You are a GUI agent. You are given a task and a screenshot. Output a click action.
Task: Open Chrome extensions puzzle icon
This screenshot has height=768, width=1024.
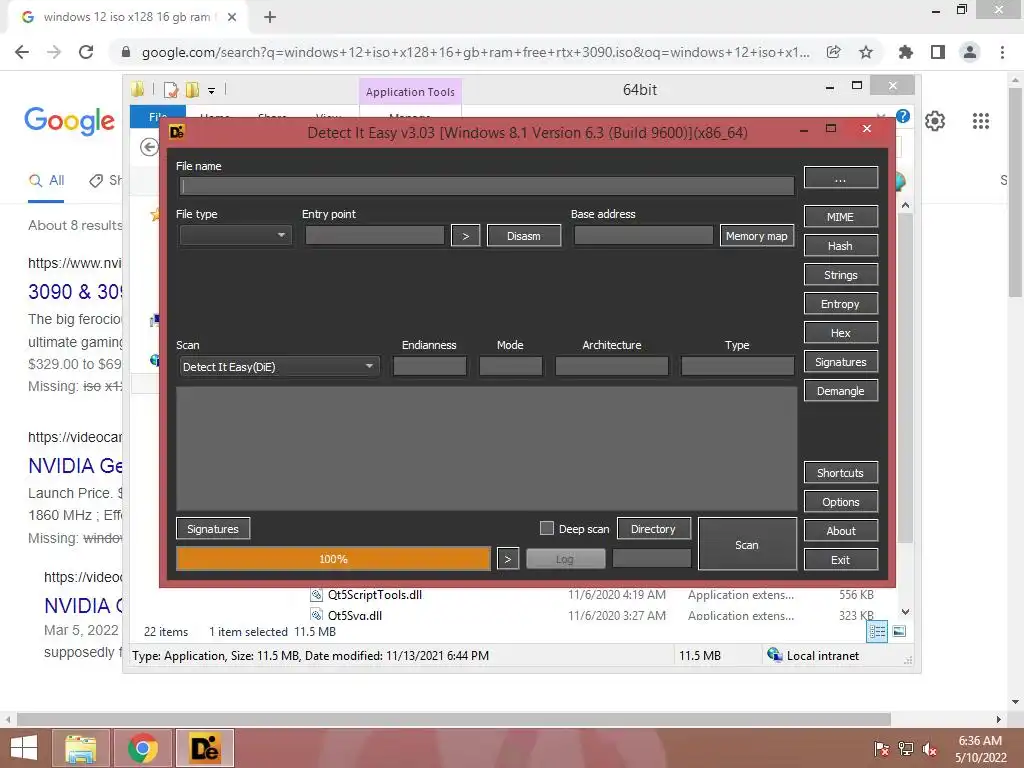pyautogui.click(x=906, y=52)
